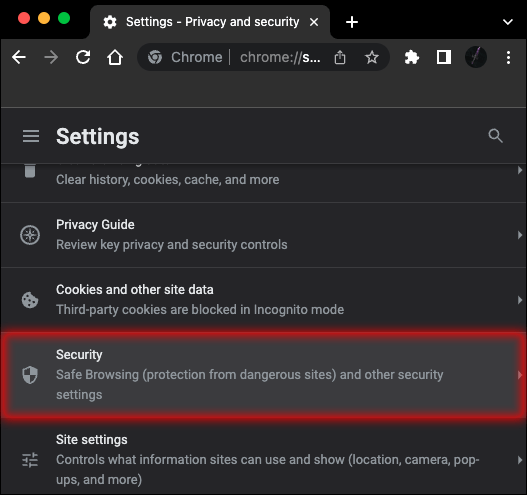
Task: Expand Cookies and other site data arrow
Action: pyautogui.click(x=520, y=300)
